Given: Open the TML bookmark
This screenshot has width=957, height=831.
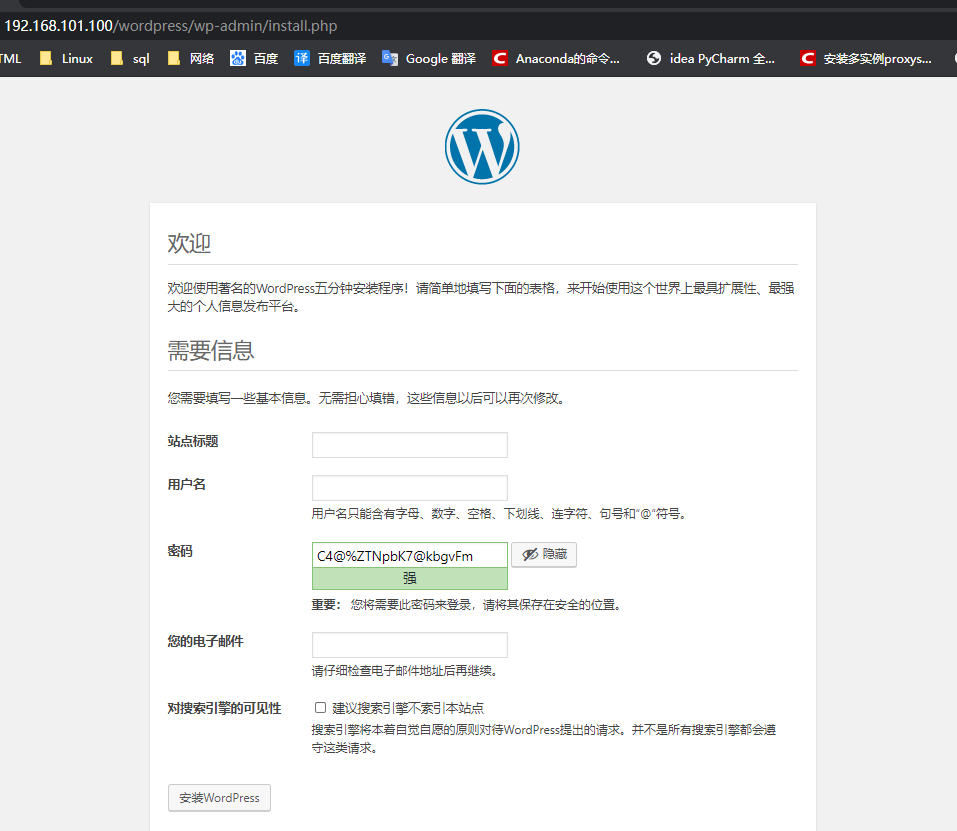Looking at the screenshot, I should coord(11,58).
